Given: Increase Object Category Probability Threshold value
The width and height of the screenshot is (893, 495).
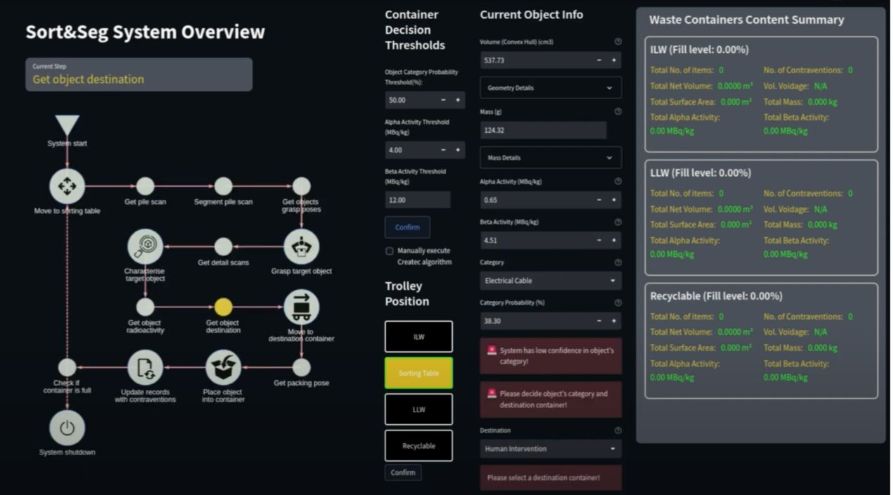Looking at the screenshot, I should tap(458, 100).
